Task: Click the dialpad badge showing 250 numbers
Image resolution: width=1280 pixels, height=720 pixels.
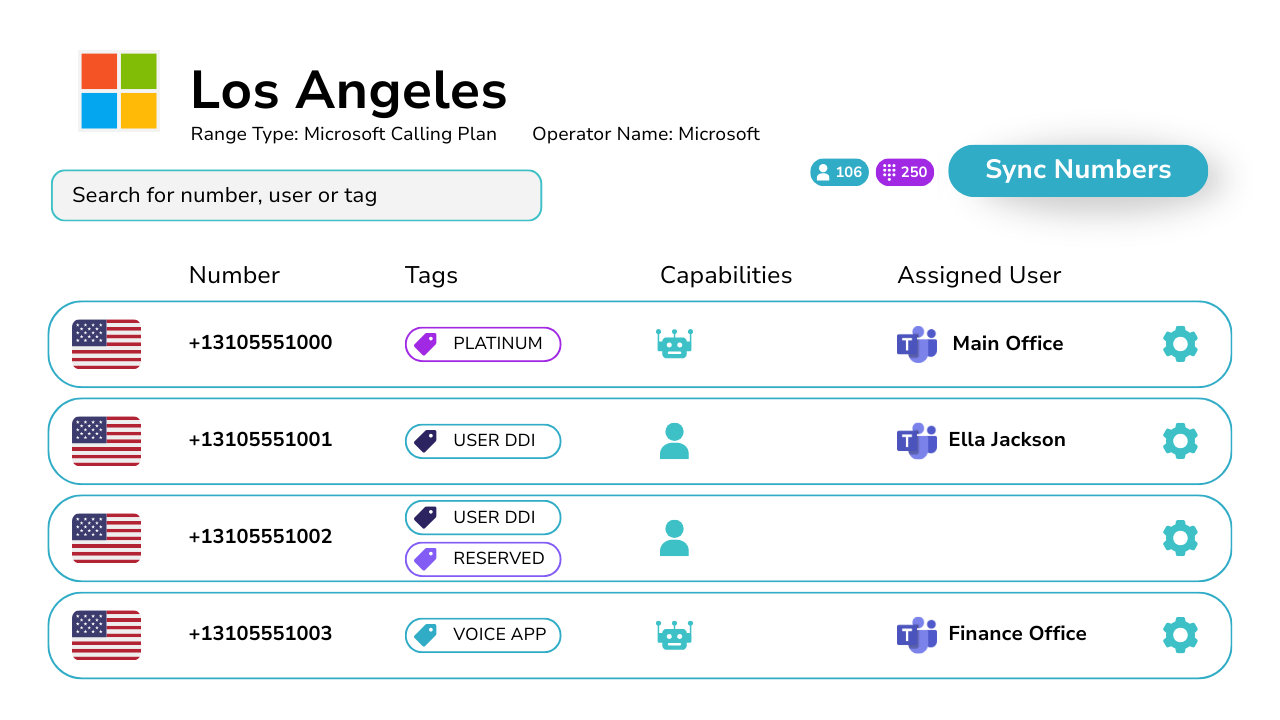Action: pos(904,171)
